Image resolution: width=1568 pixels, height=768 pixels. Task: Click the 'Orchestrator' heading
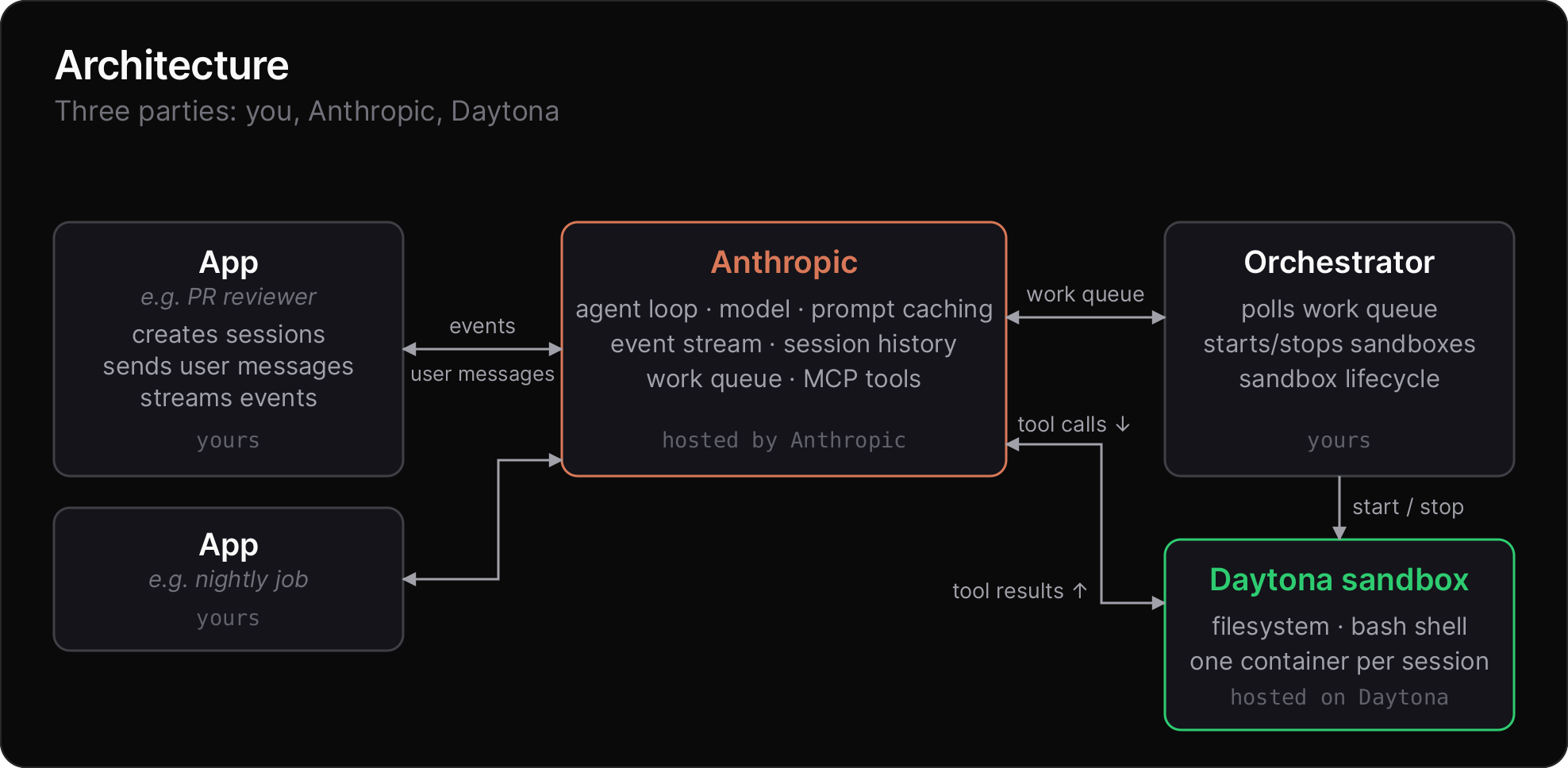pos(1339,262)
